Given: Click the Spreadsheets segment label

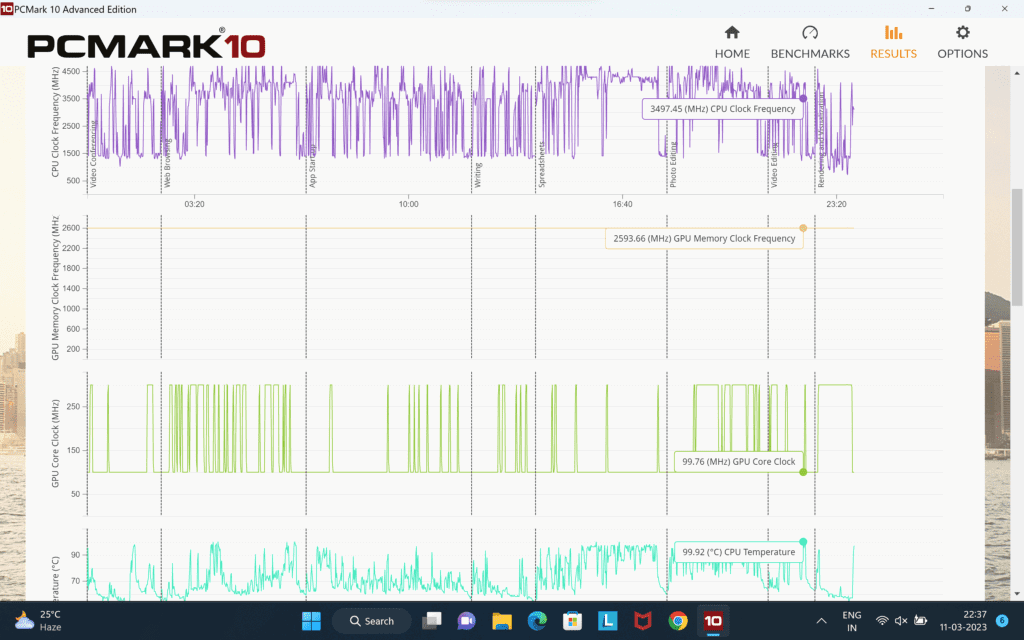Looking at the screenshot, I should pos(541,165).
